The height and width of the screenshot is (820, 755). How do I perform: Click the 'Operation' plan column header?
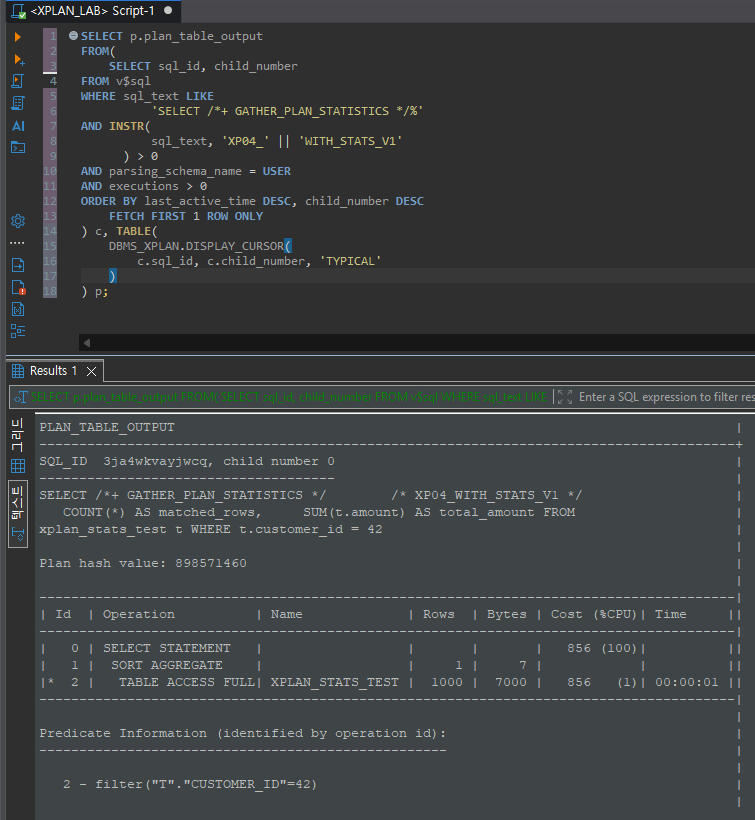(139, 614)
